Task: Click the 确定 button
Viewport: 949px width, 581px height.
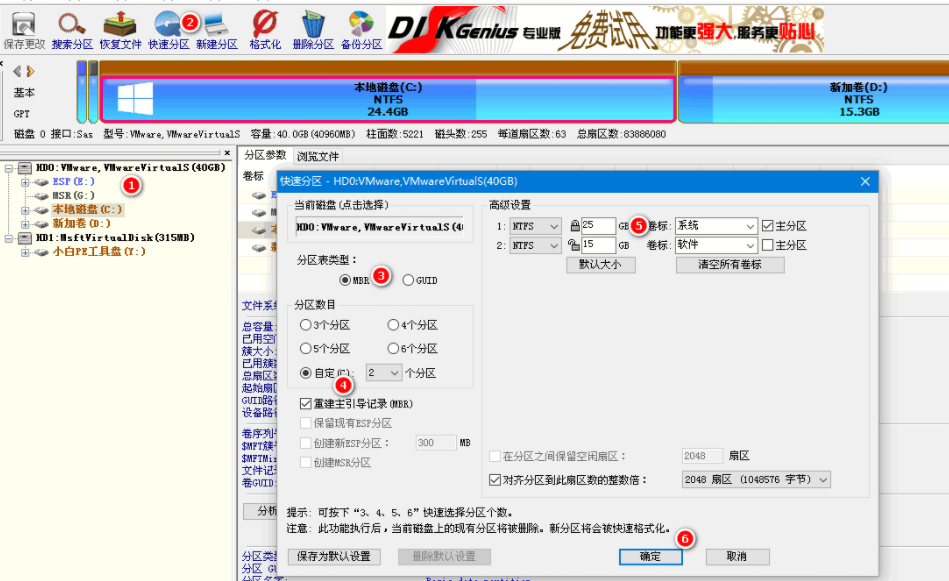Action: tap(651, 556)
